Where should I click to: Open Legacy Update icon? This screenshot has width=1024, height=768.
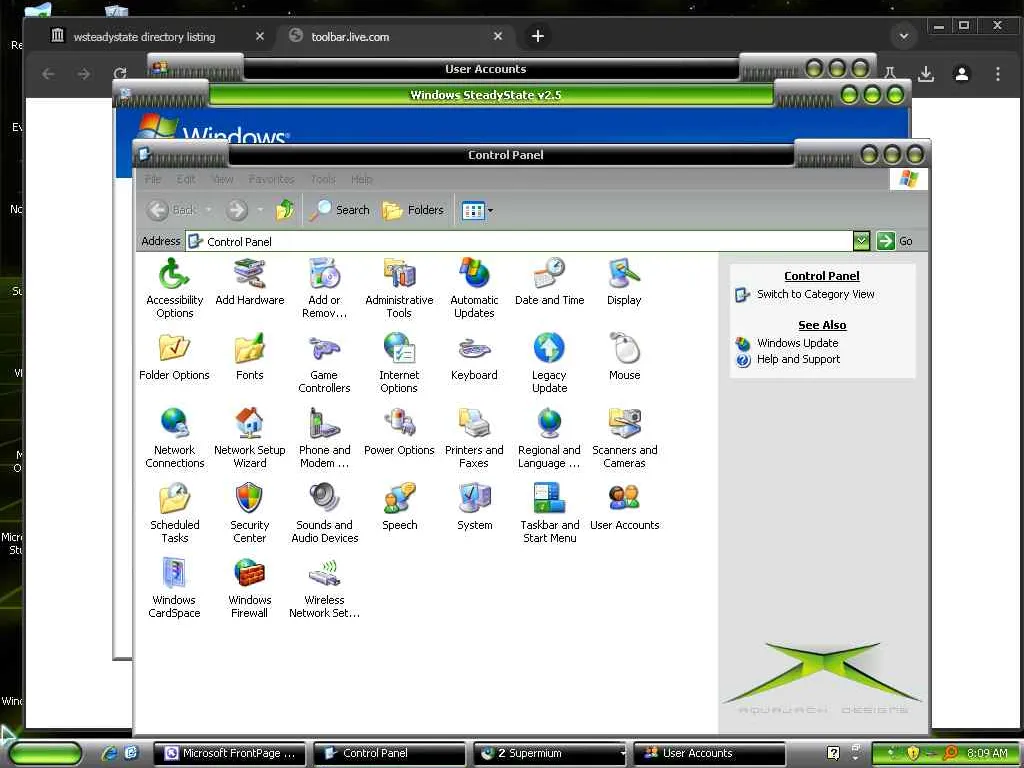[x=549, y=362]
